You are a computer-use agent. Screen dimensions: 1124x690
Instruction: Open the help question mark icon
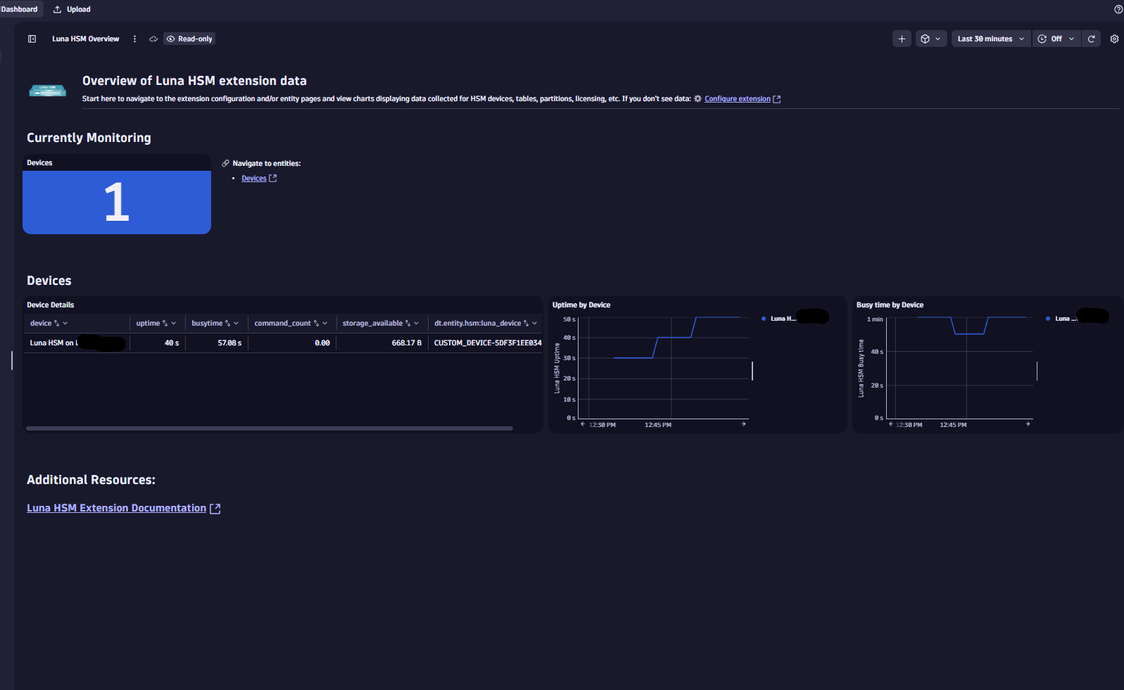pos(1118,9)
